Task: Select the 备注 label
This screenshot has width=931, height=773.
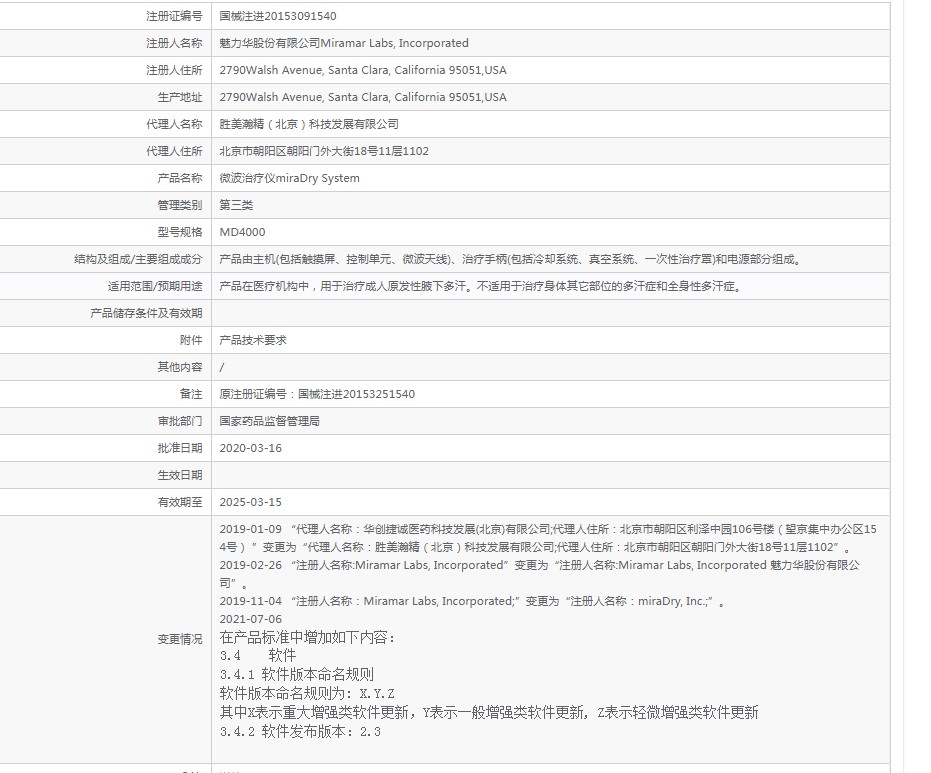Action: tap(191, 394)
